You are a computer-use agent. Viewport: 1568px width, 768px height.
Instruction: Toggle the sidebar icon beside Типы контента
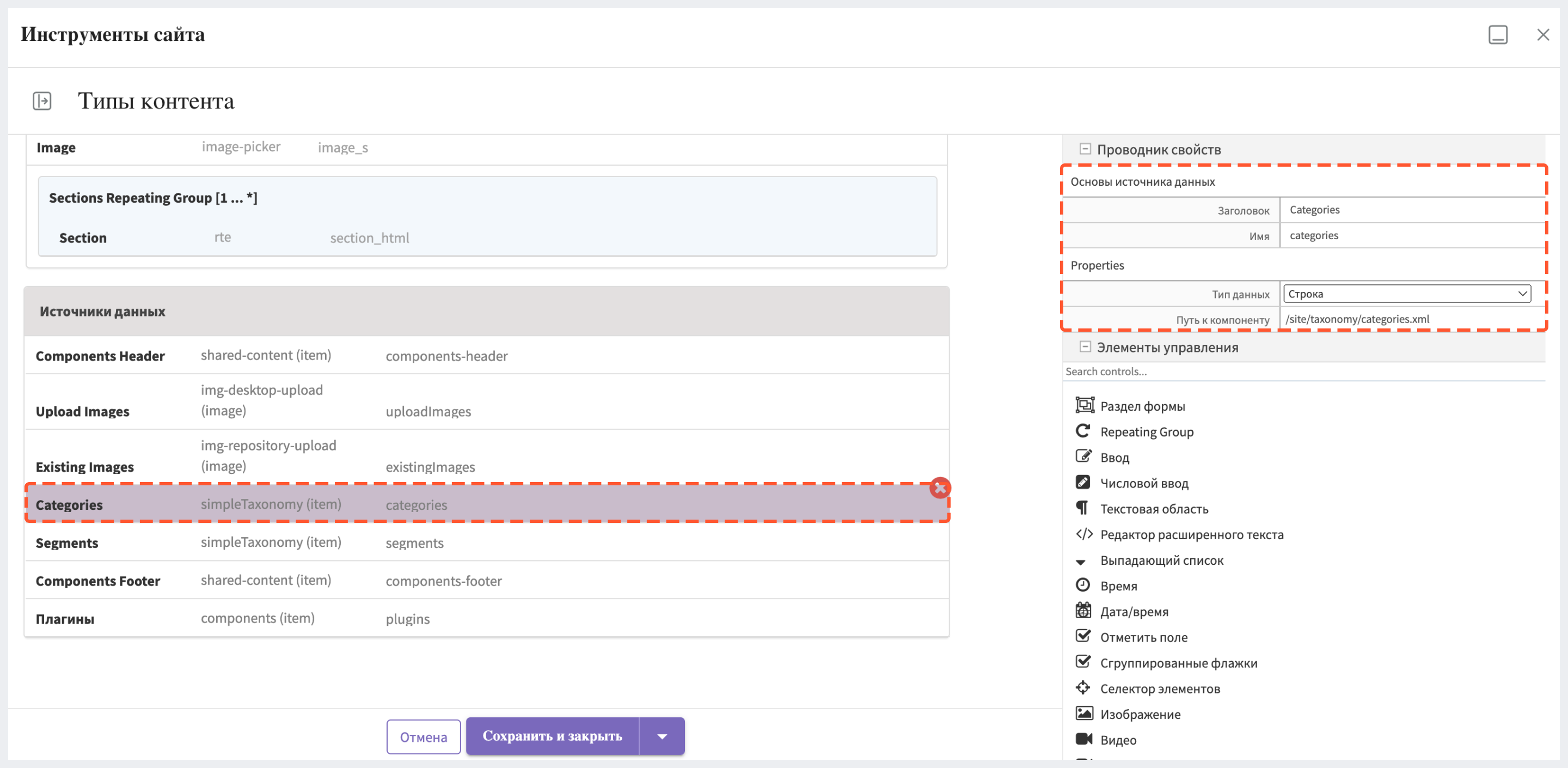click(x=42, y=100)
